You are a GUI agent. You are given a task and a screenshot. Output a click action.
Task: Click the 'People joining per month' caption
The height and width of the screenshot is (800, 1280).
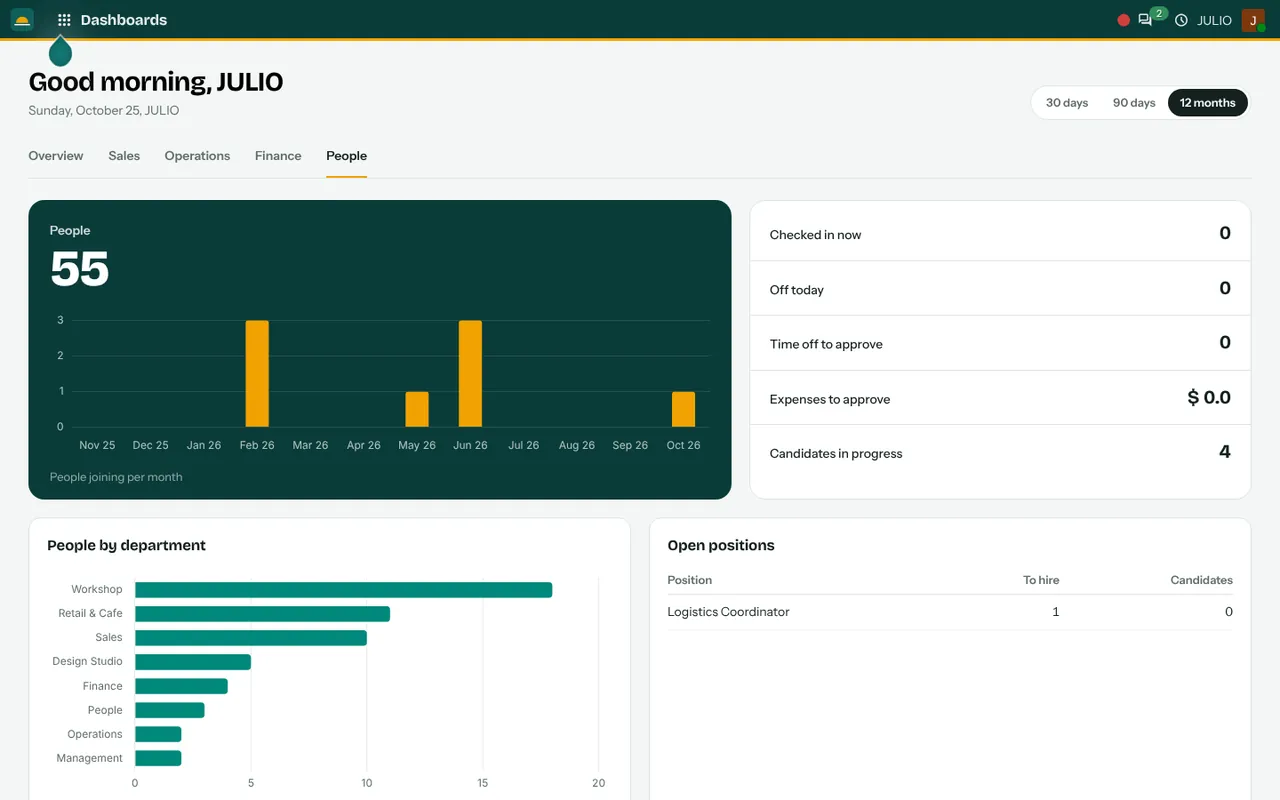click(x=116, y=477)
